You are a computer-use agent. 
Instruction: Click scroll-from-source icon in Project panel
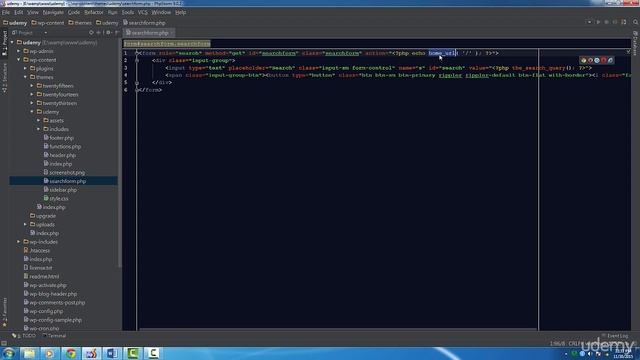click(x=91, y=33)
